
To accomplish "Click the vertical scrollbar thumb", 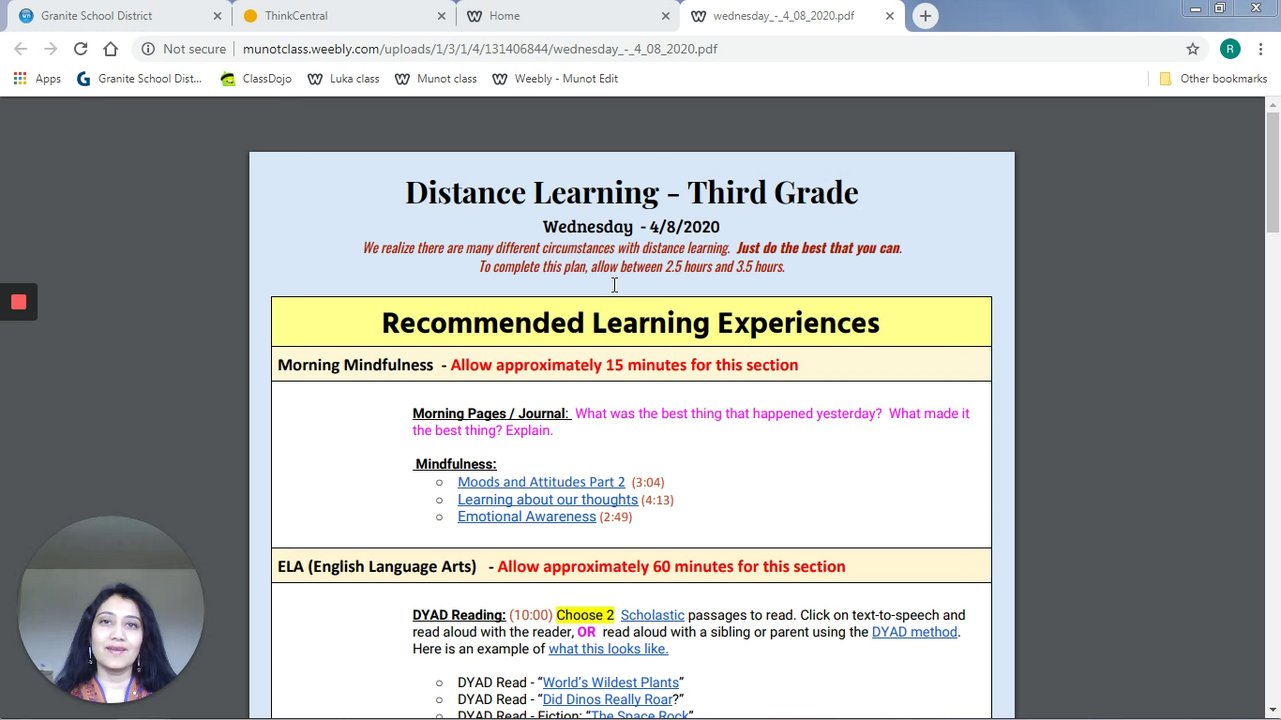I will [x=1273, y=172].
